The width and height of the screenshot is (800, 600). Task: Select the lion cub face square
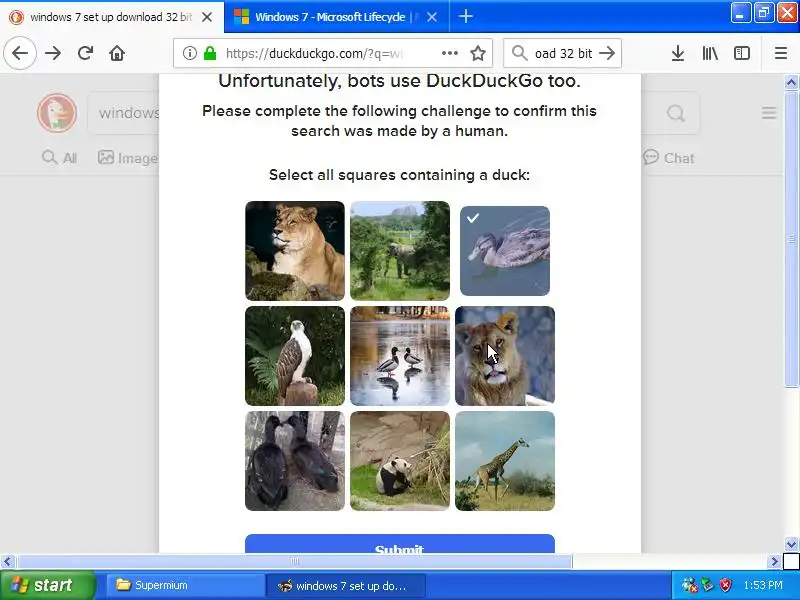click(x=505, y=356)
